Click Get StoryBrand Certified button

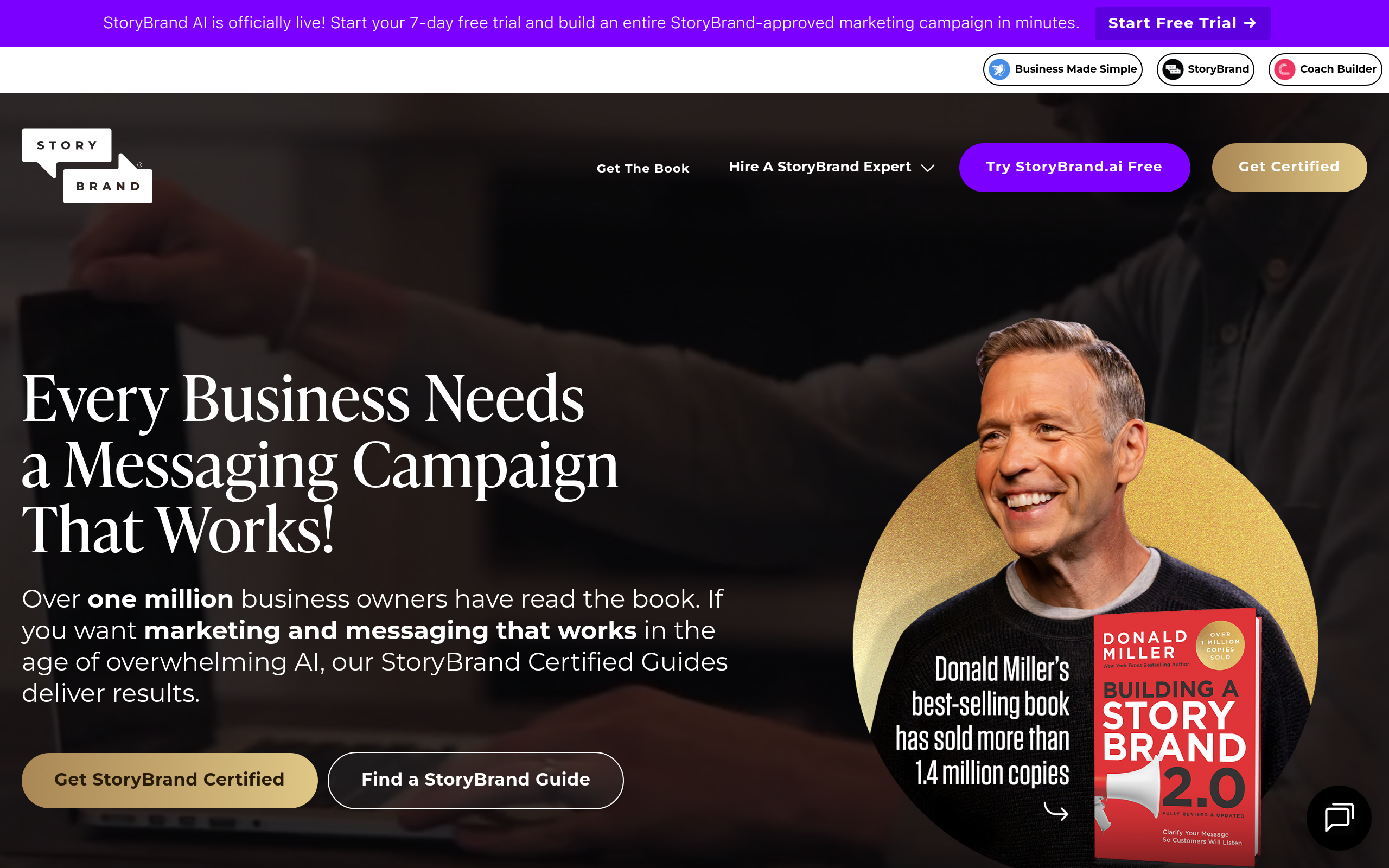click(169, 780)
